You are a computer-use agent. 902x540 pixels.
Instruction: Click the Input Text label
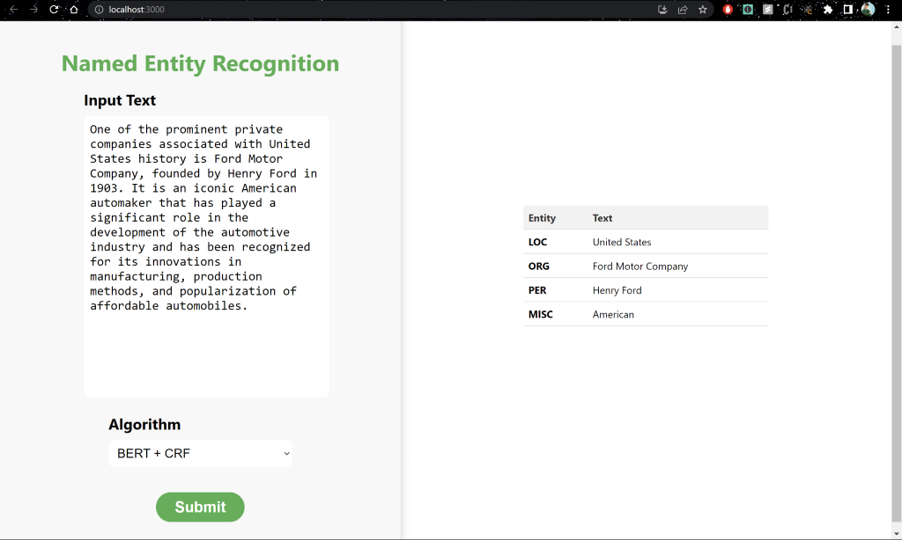point(120,101)
